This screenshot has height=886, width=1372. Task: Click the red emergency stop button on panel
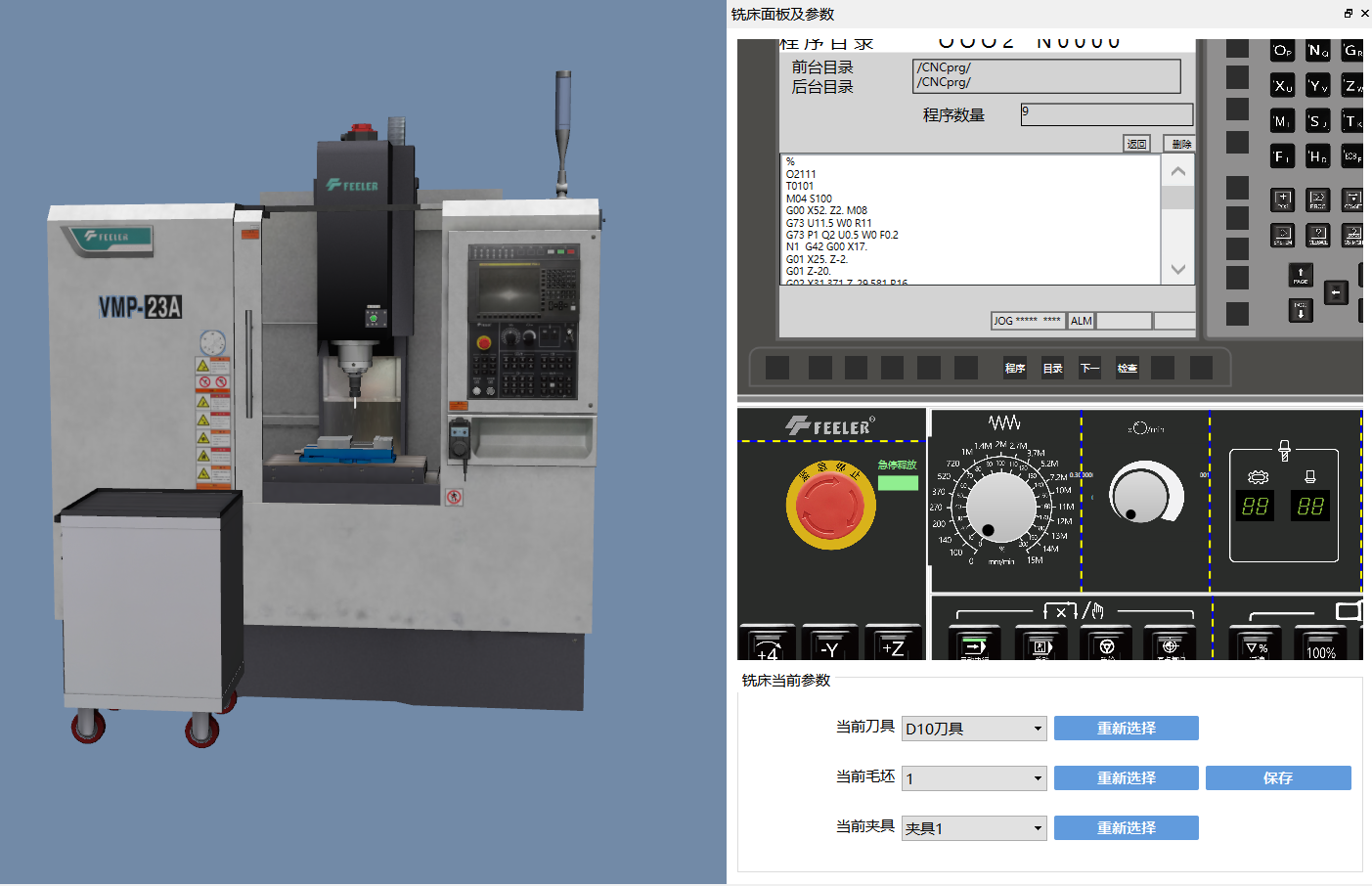830,505
